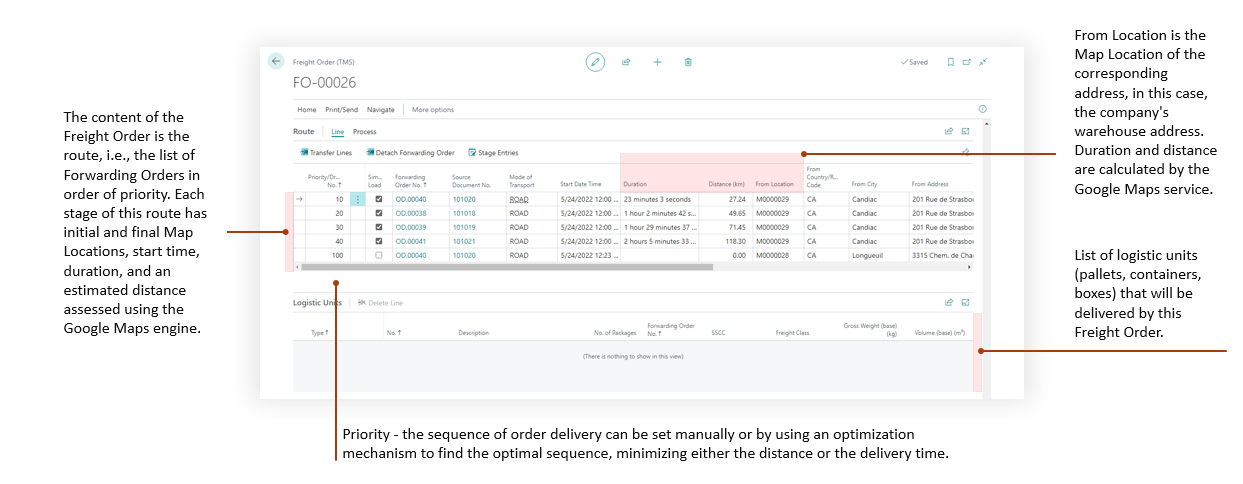Open row options menu for priority 10
Image resolution: width=1243 pixels, height=484 pixels.
[x=358, y=199]
